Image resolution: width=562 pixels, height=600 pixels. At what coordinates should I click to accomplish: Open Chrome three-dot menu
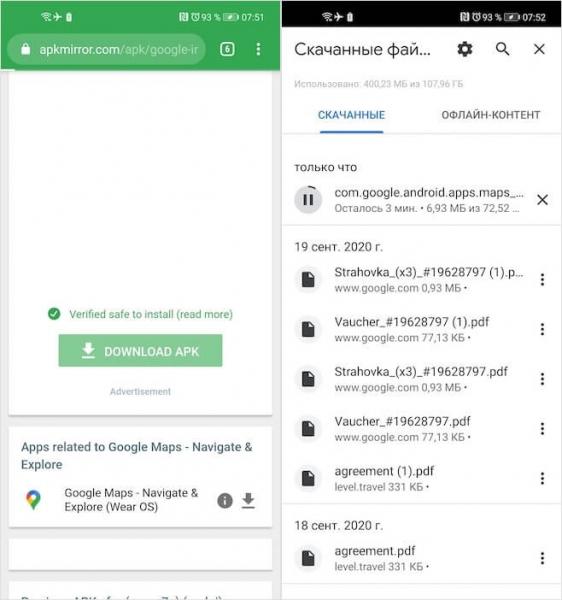point(258,49)
